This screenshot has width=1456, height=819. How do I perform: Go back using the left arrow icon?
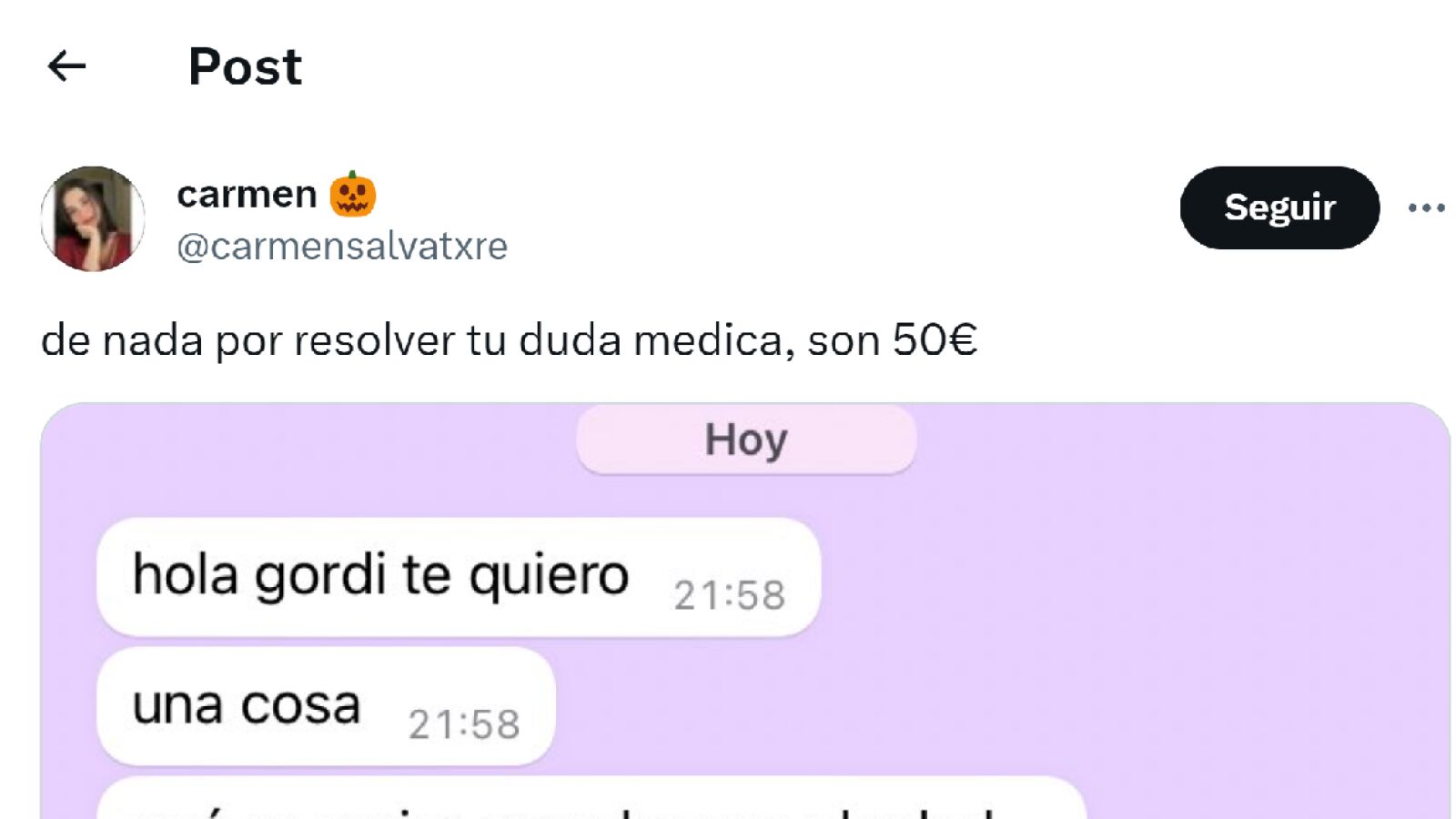(x=66, y=66)
